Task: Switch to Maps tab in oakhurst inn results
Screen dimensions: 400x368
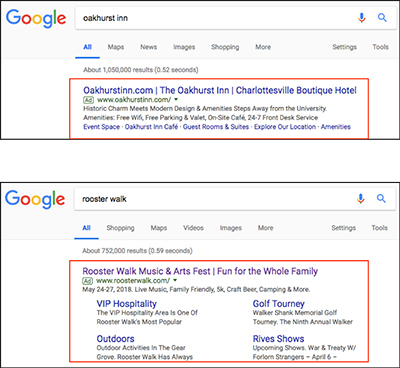Action: [116, 47]
